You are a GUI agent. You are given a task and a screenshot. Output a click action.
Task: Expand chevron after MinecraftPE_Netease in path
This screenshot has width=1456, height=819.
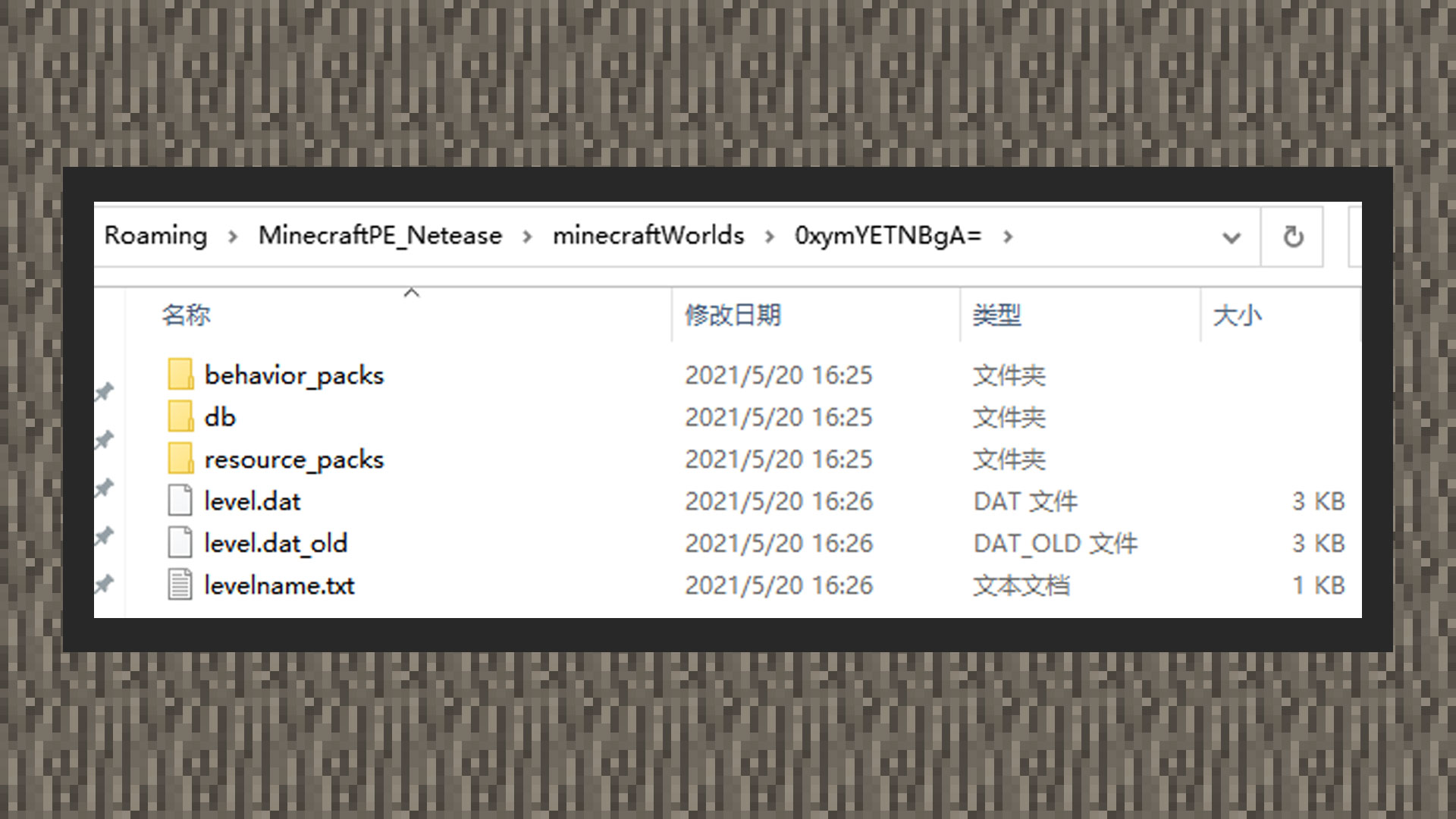(527, 237)
